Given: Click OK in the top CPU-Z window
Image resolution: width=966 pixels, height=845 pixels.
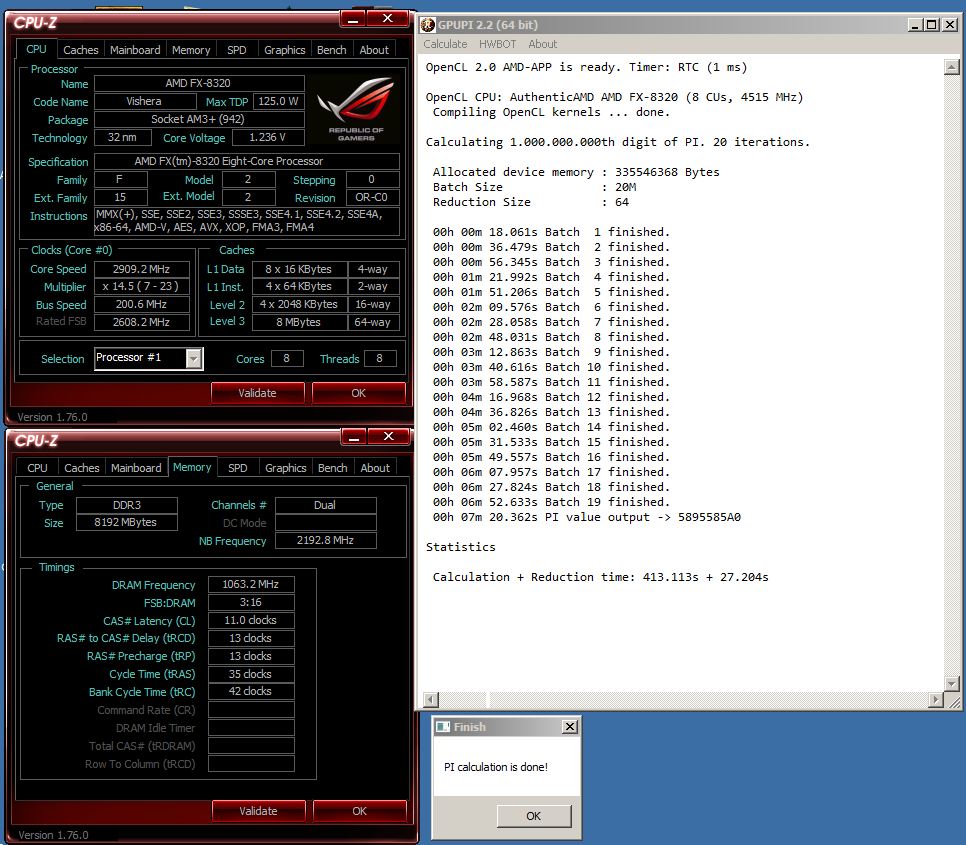Looking at the screenshot, I should pos(359,393).
